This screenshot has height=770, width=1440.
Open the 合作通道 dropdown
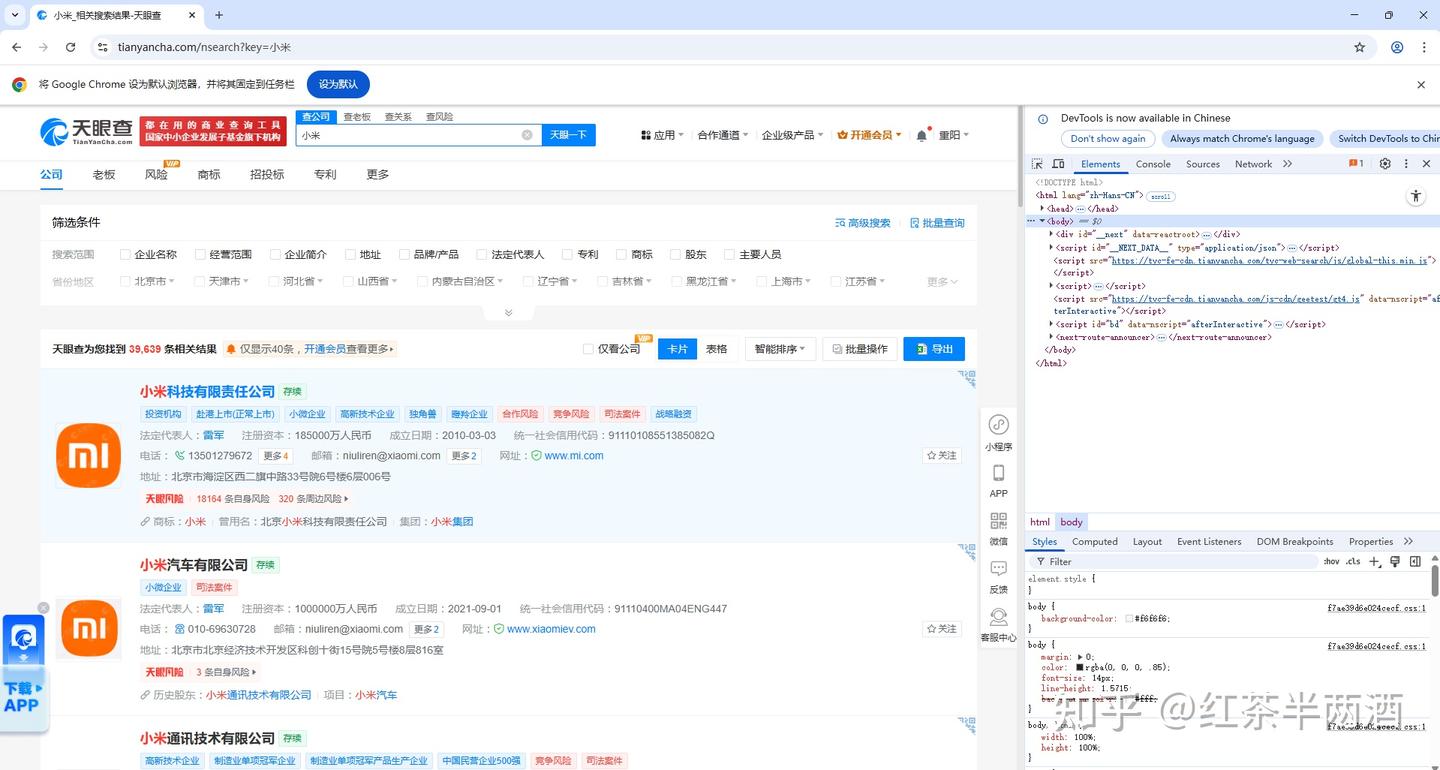click(x=722, y=135)
